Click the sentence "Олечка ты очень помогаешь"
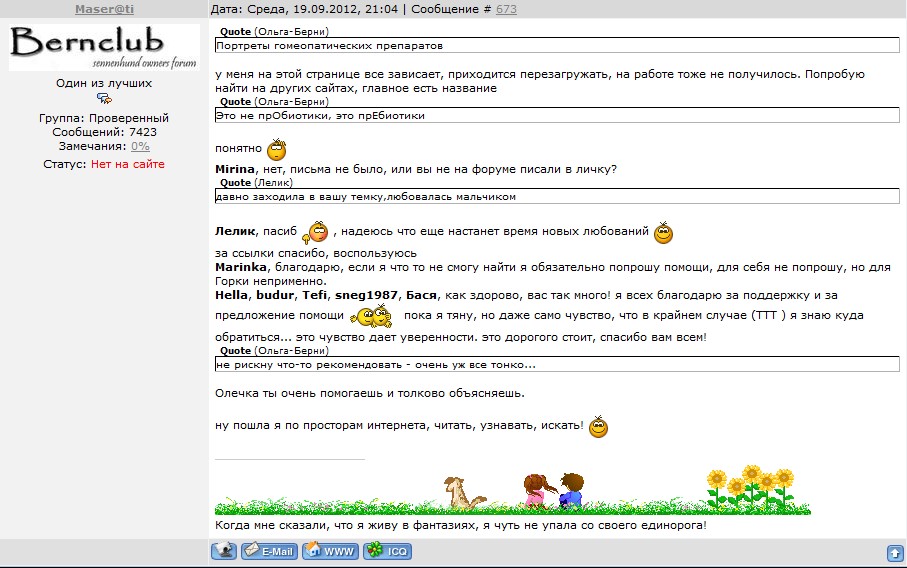Image resolution: width=907 pixels, height=568 pixels. click(370, 393)
